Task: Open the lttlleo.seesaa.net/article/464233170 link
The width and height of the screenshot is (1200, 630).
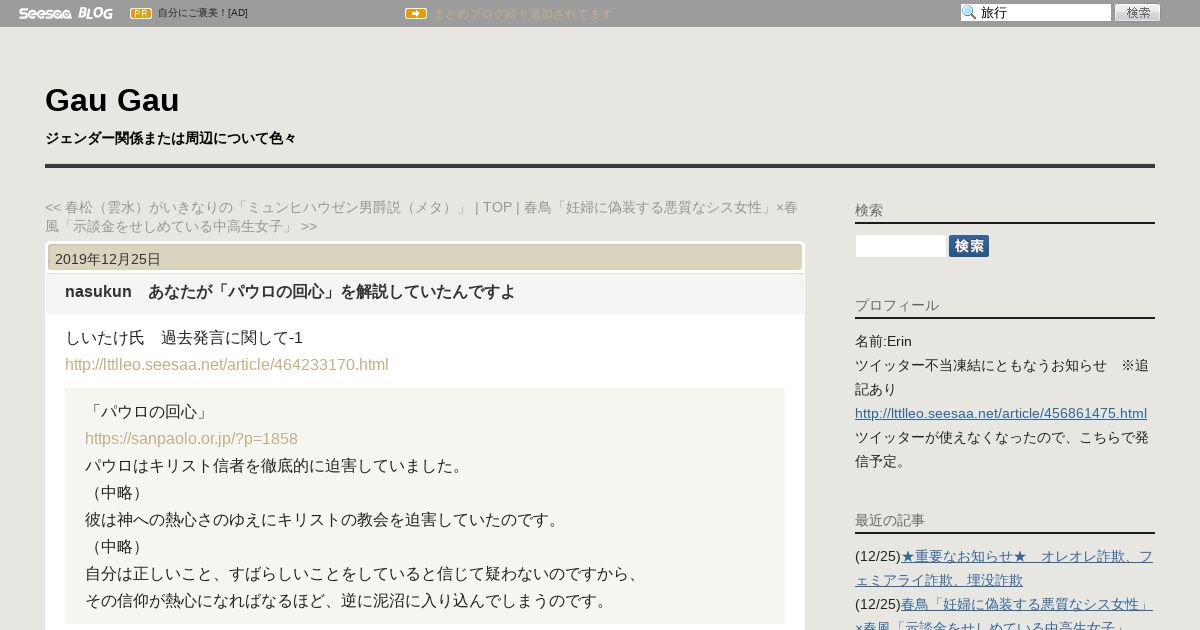Action: point(227,365)
